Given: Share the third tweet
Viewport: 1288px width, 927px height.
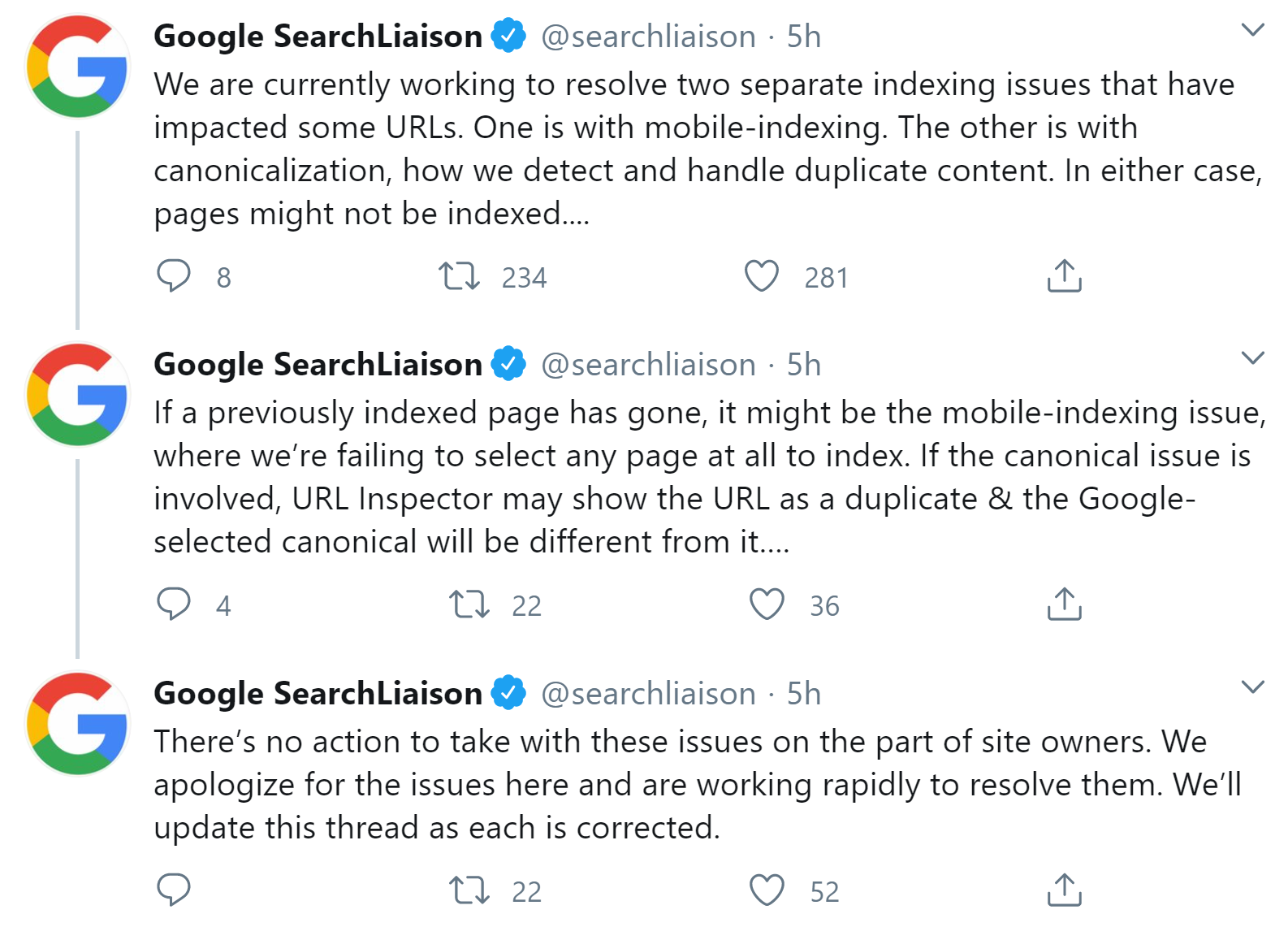Looking at the screenshot, I should pyautogui.click(x=1064, y=890).
